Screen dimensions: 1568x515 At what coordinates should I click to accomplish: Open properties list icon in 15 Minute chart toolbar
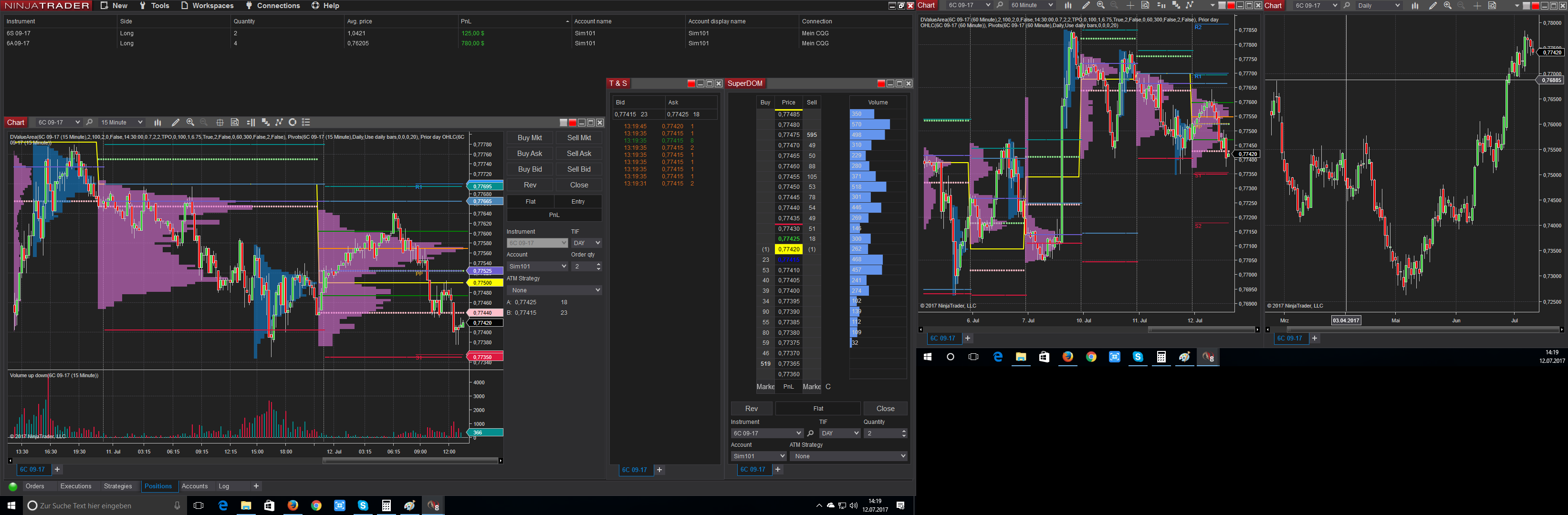(306, 123)
